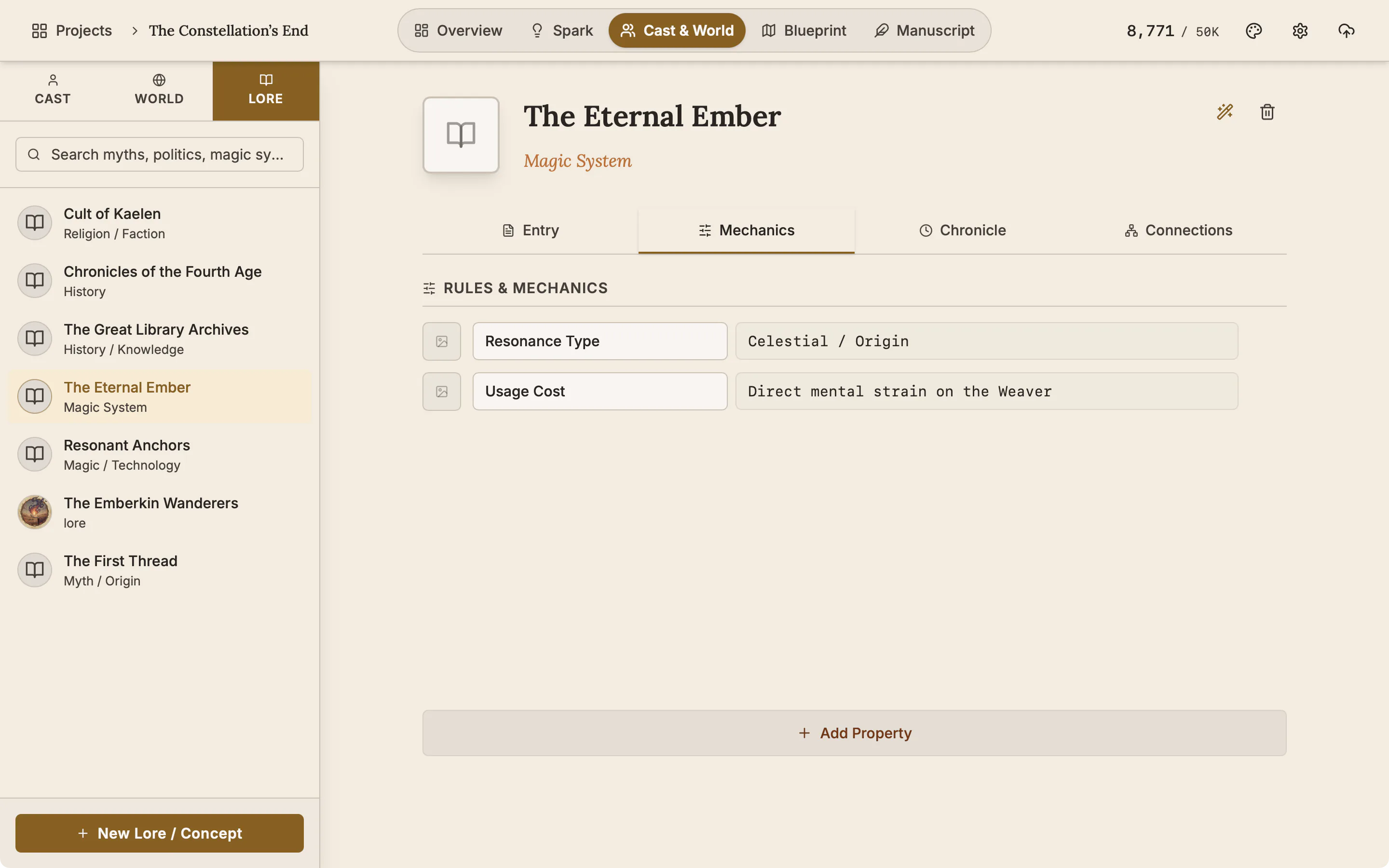This screenshot has height=868, width=1389.
Task: Click the Add Property button
Action: coord(854,733)
